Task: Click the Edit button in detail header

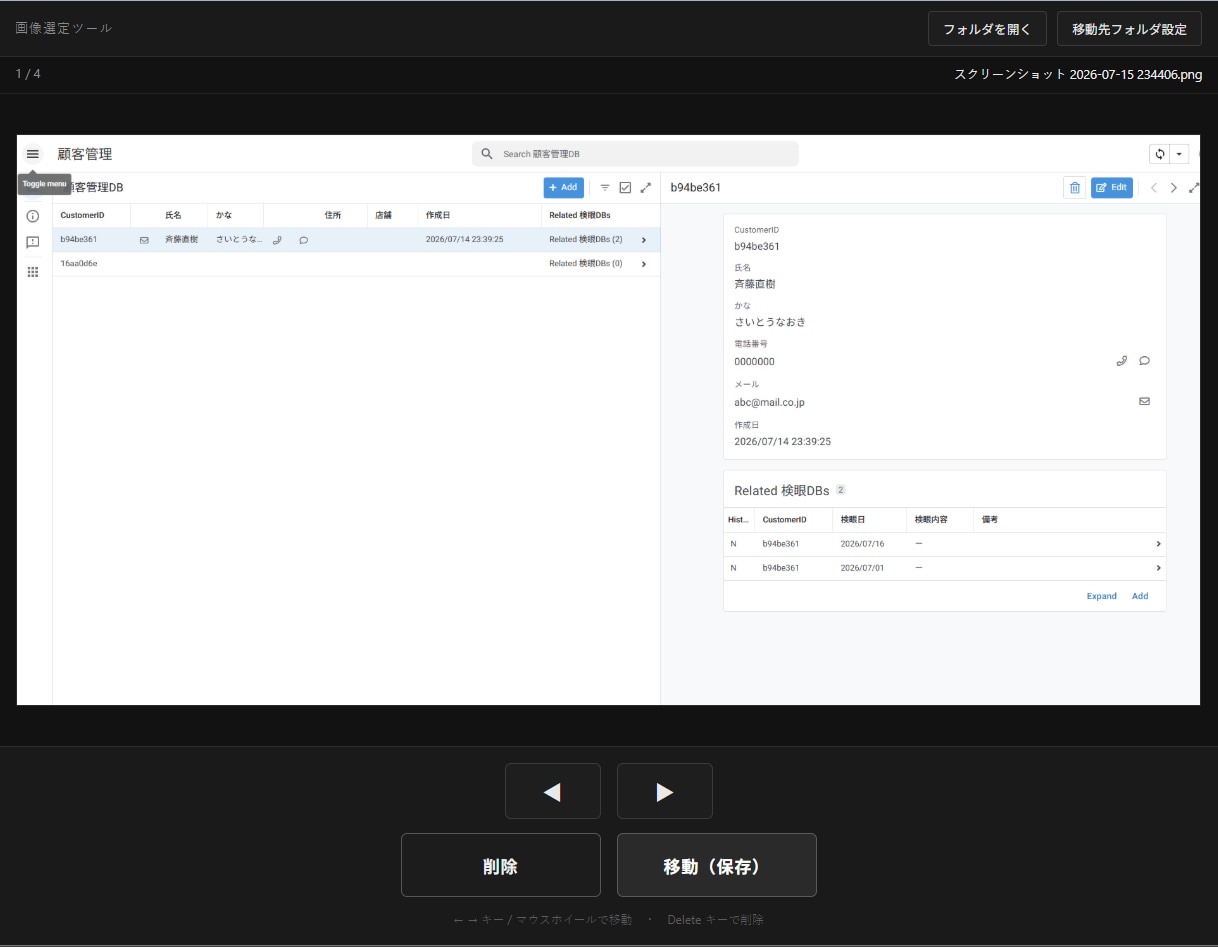Action: pyautogui.click(x=1112, y=187)
